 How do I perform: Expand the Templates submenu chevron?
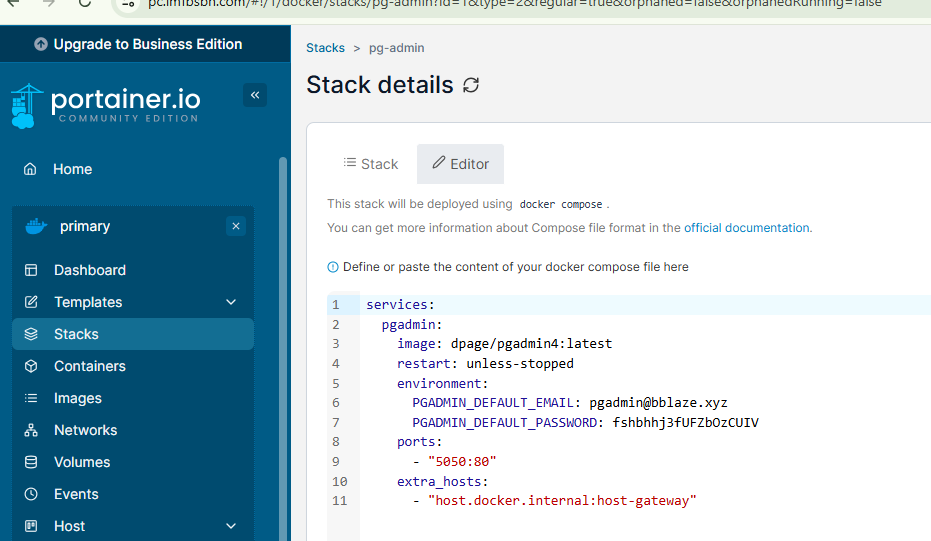[x=231, y=302]
